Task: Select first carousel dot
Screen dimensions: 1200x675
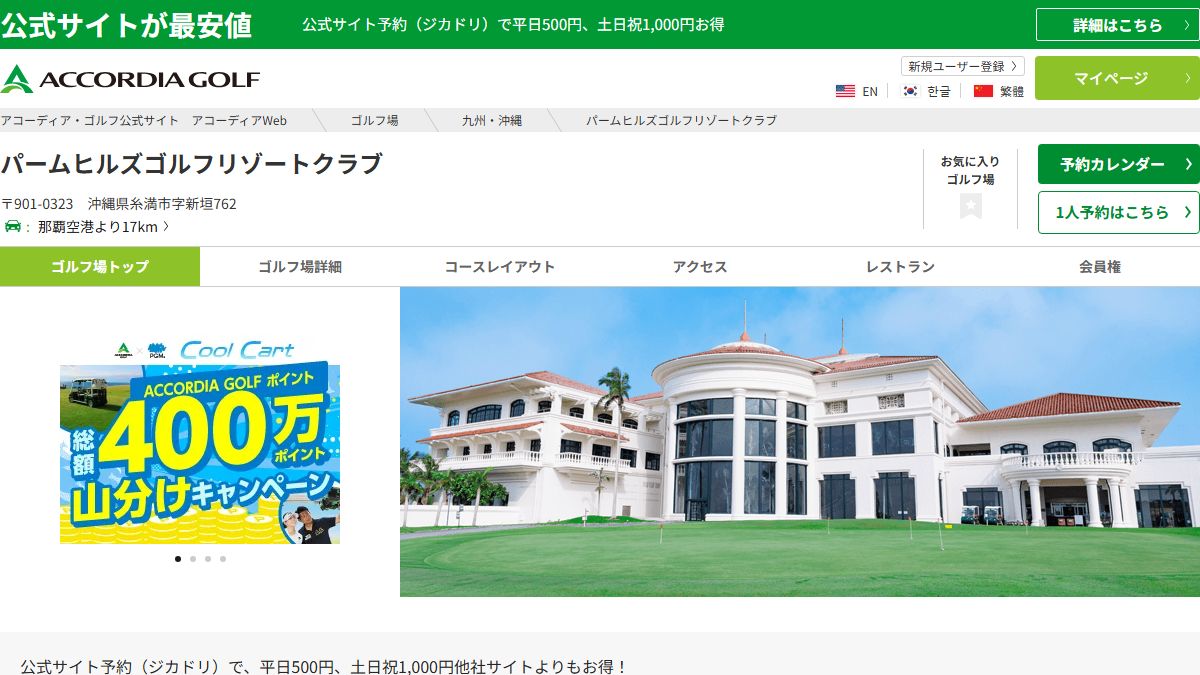Action: (x=178, y=559)
